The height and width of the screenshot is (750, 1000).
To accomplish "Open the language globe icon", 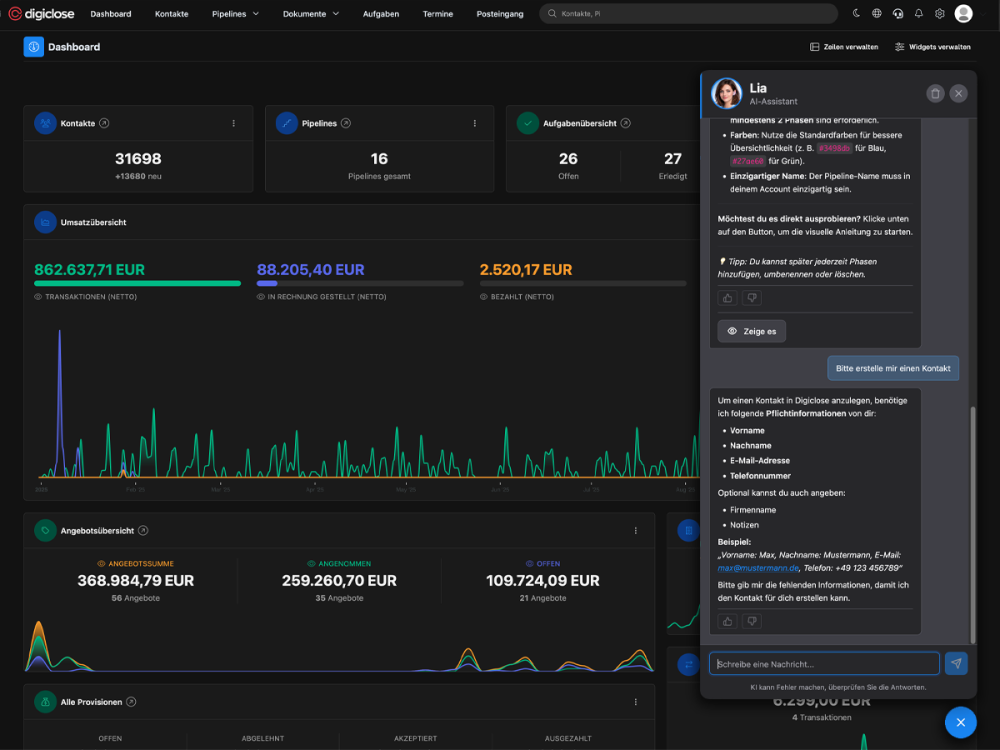I will coord(877,13).
